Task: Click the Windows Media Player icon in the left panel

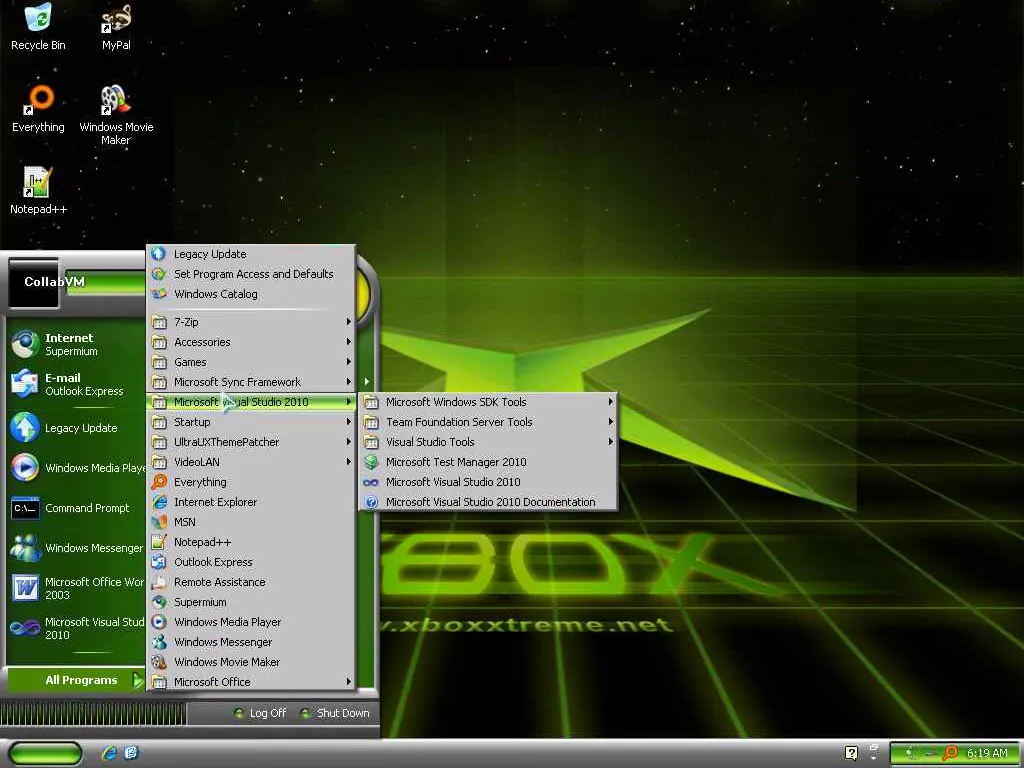Action: click(x=25, y=468)
